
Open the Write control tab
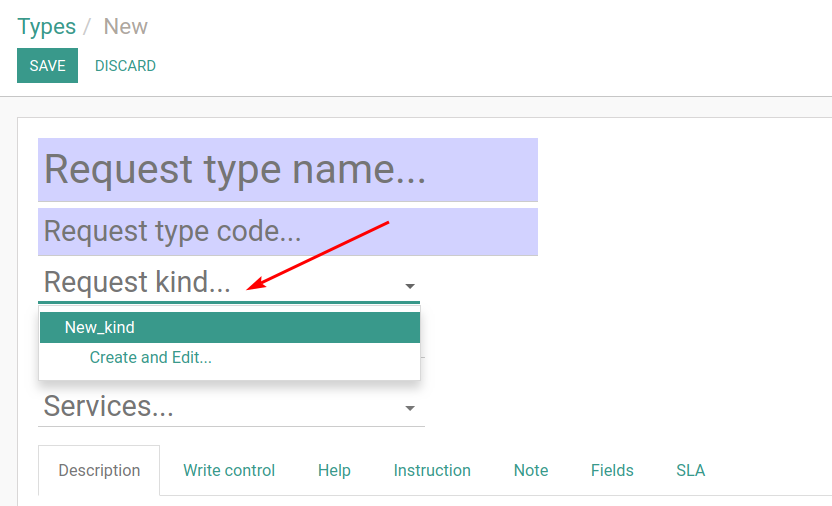point(229,470)
